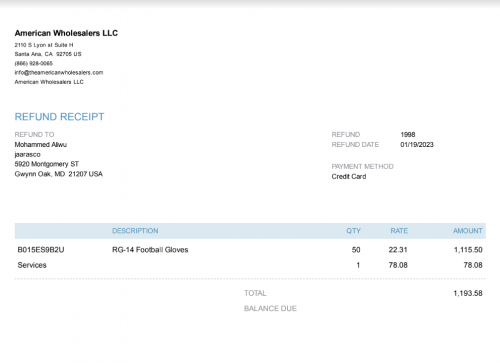The height and width of the screenshot is (363, 500).
Task: Click the REFUND DATE label
Action: (x=355, y=144)
